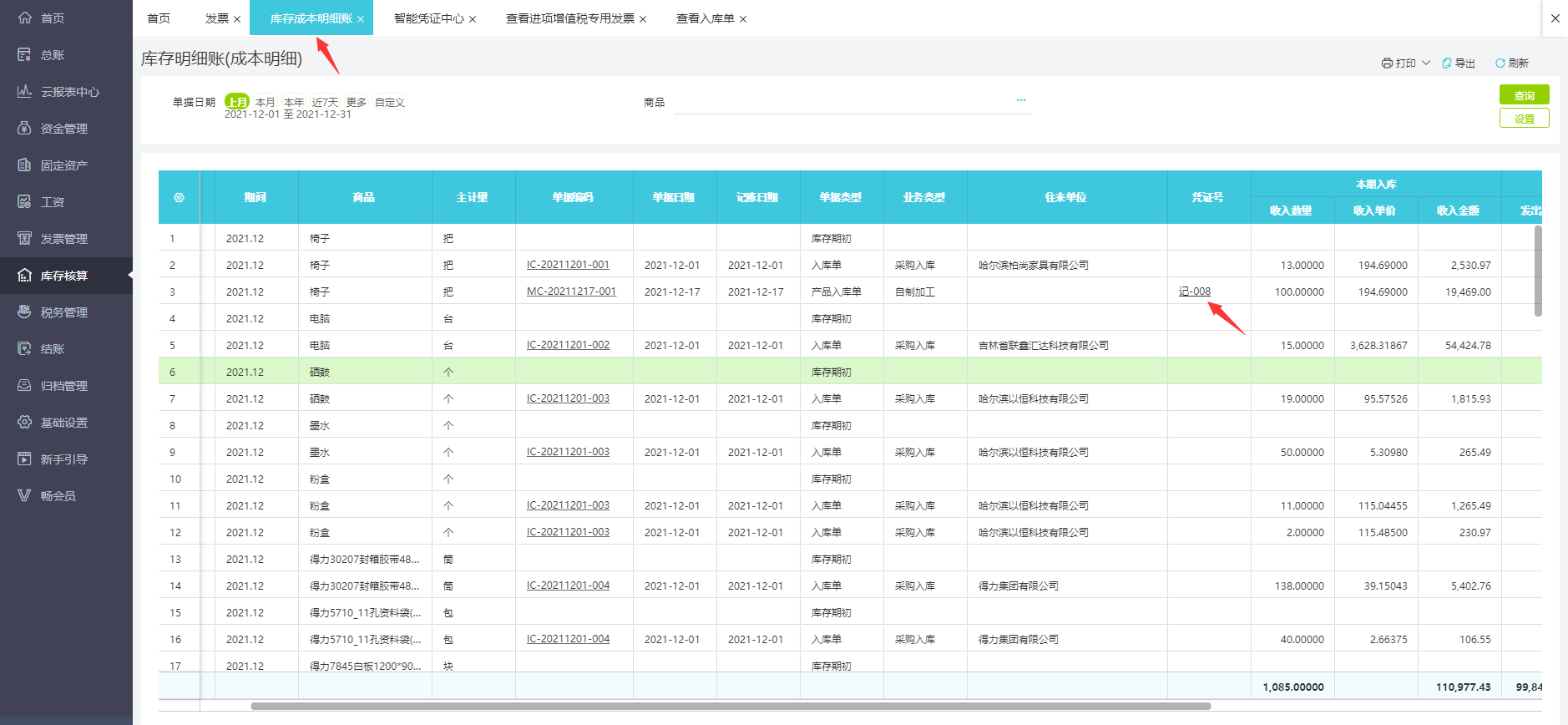Click the 导出 export icon

point(1447,63)
